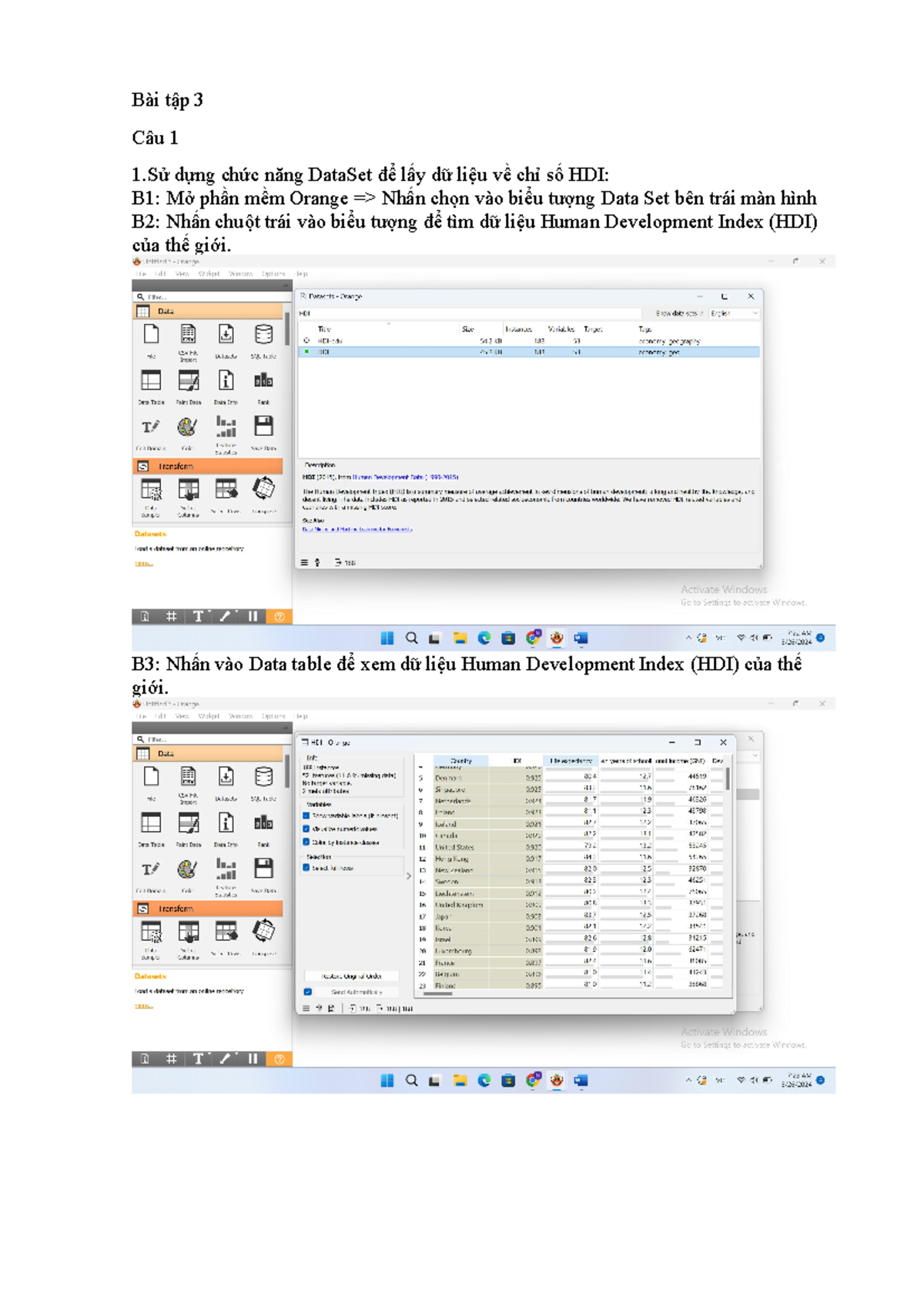Sort Datasets list by Title column header

(x=324, y=329)
